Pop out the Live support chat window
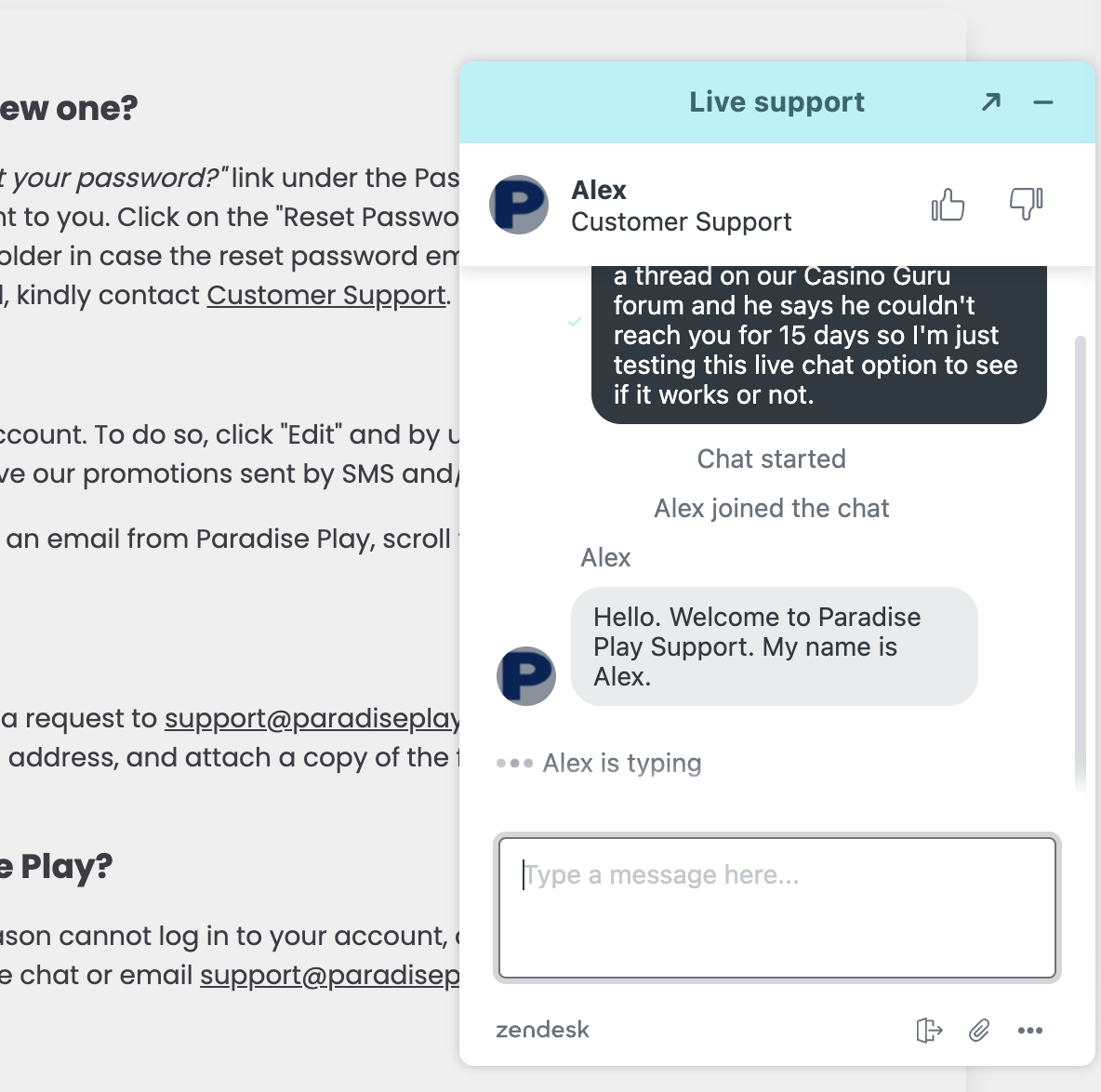1101x1092 pixels. coord(991,101)
